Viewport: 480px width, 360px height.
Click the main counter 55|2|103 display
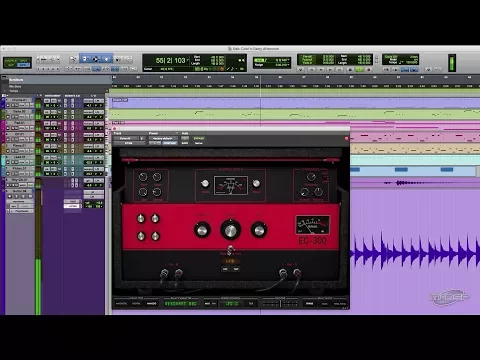(171, 61)
